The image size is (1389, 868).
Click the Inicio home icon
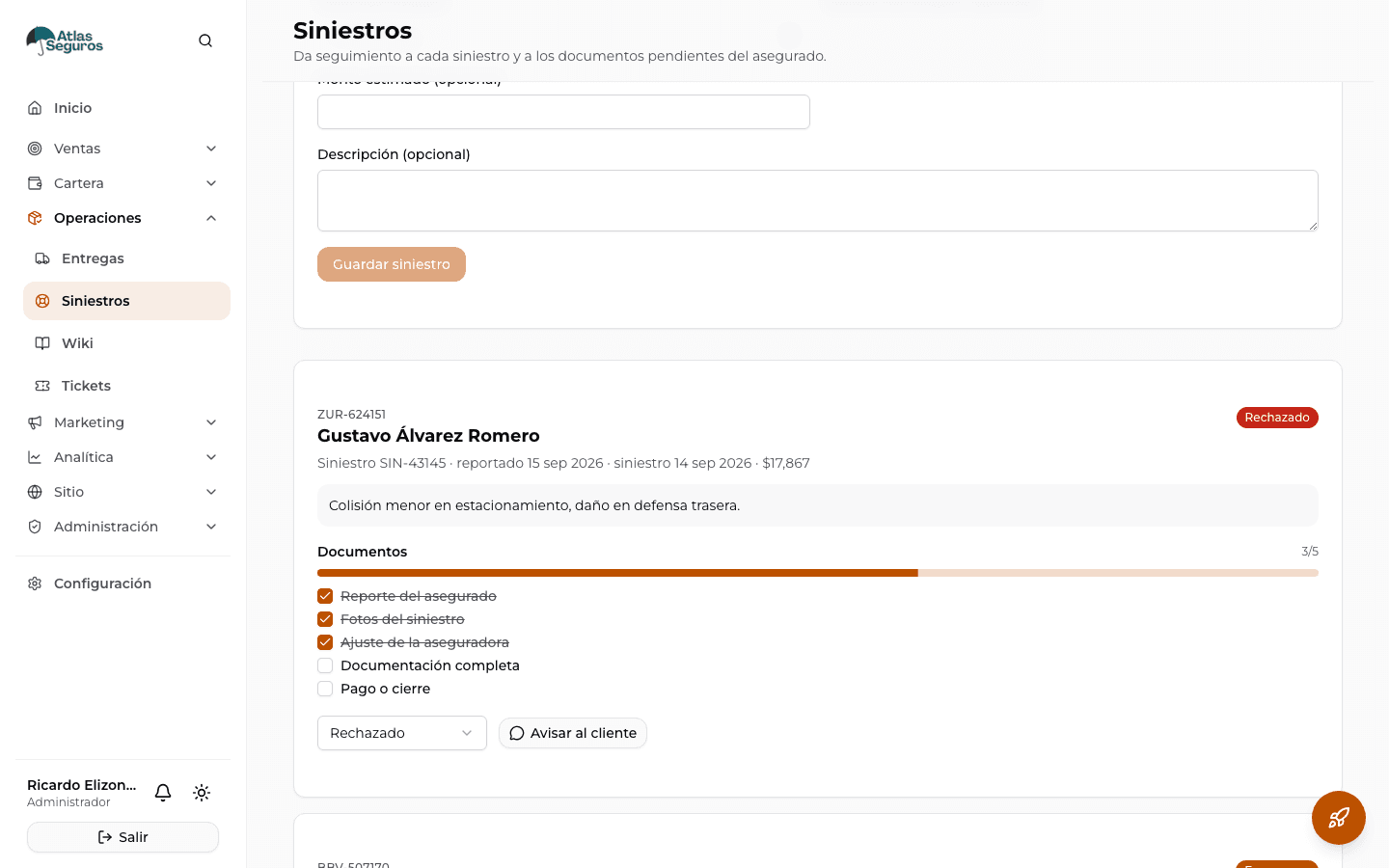click(x=35, y=108)
